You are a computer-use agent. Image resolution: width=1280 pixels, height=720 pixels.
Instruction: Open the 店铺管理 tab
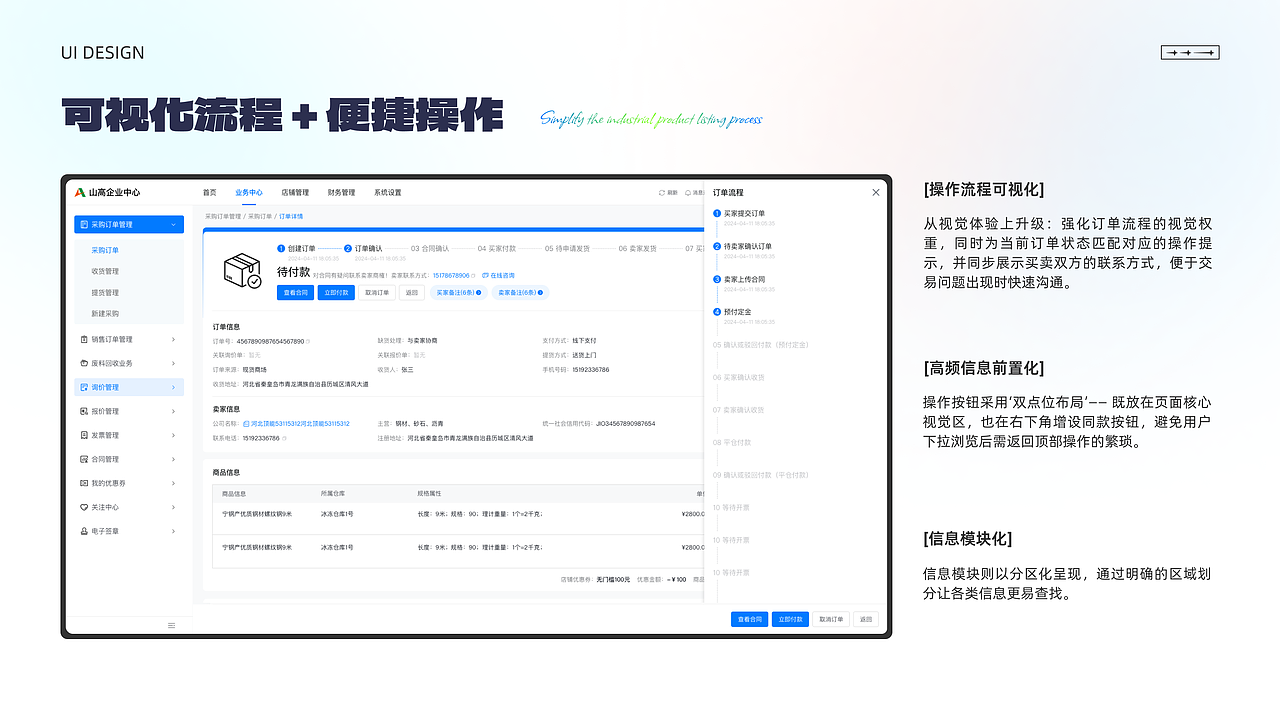point(295,193)
